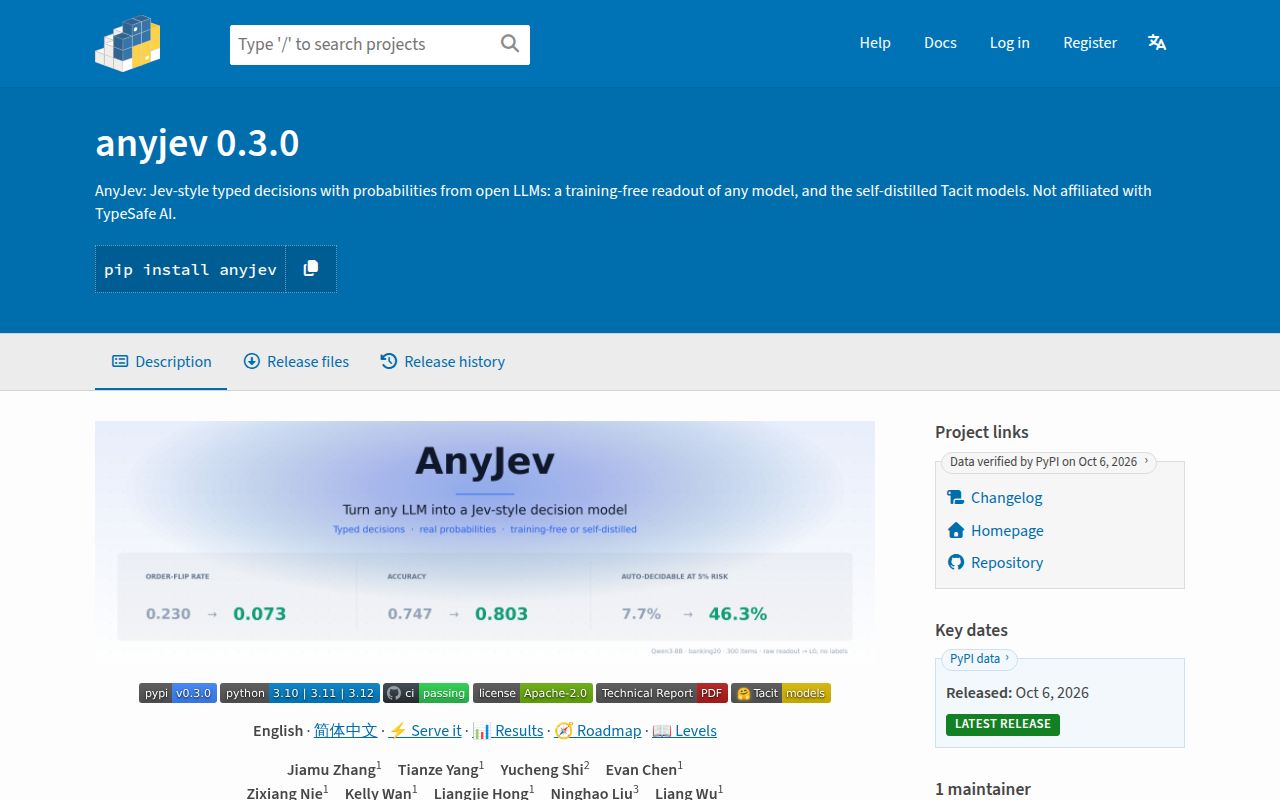Click the Homepage house icon
The height and width of the screenshot is (800, 1280).
point(956,530)
